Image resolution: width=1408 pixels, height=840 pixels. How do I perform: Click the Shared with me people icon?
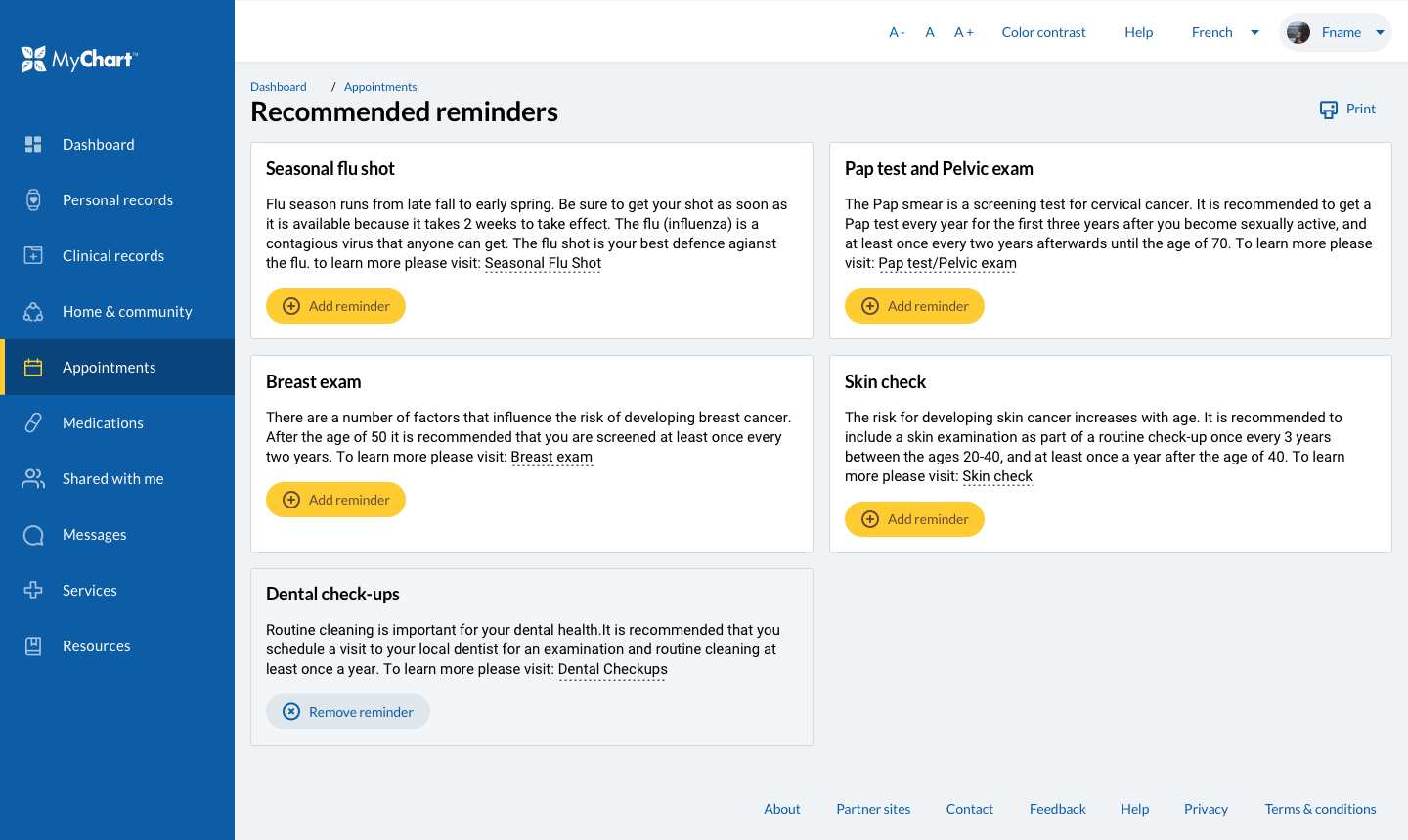click(33, 479)
